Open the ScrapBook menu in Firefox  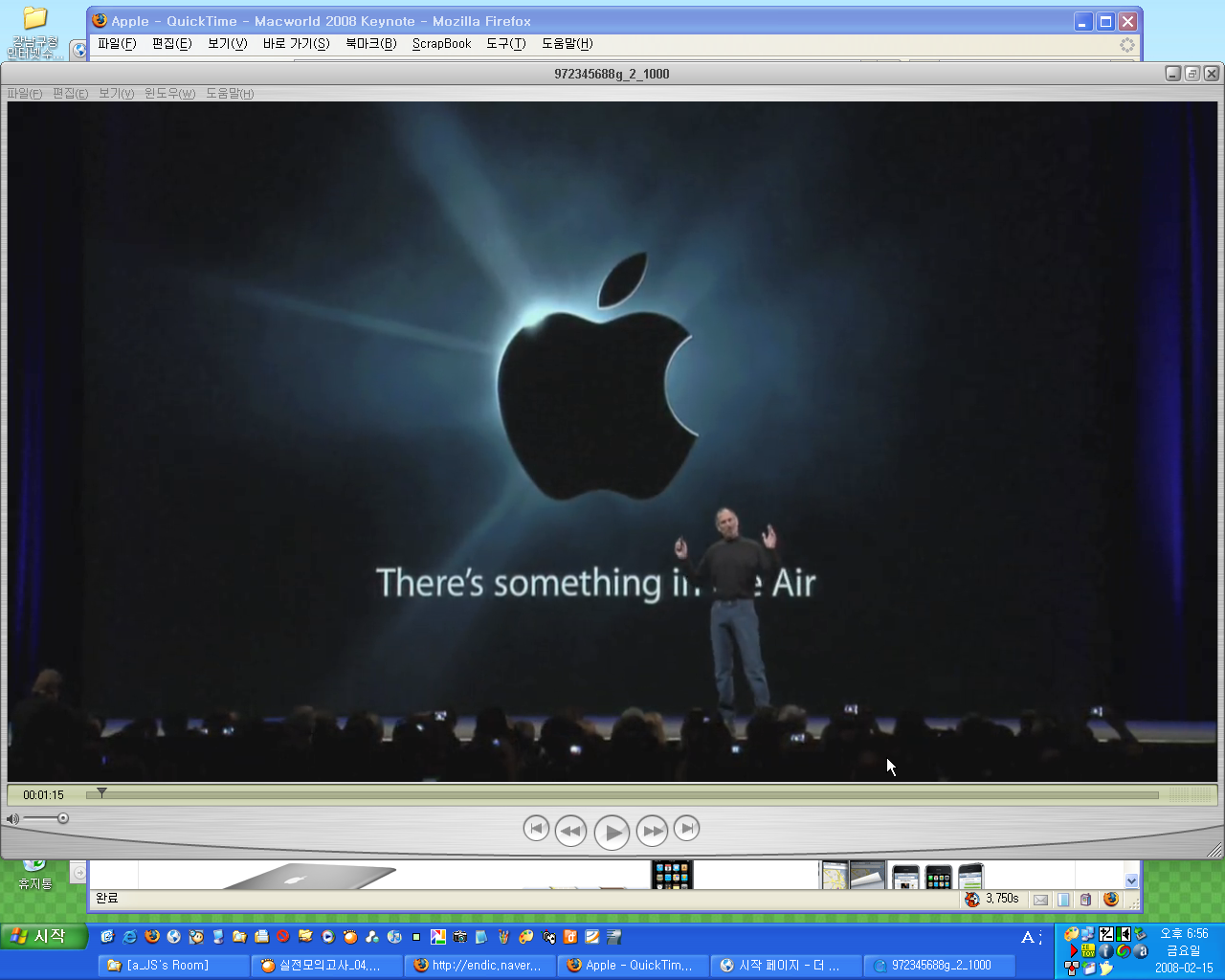pos(441,44)
